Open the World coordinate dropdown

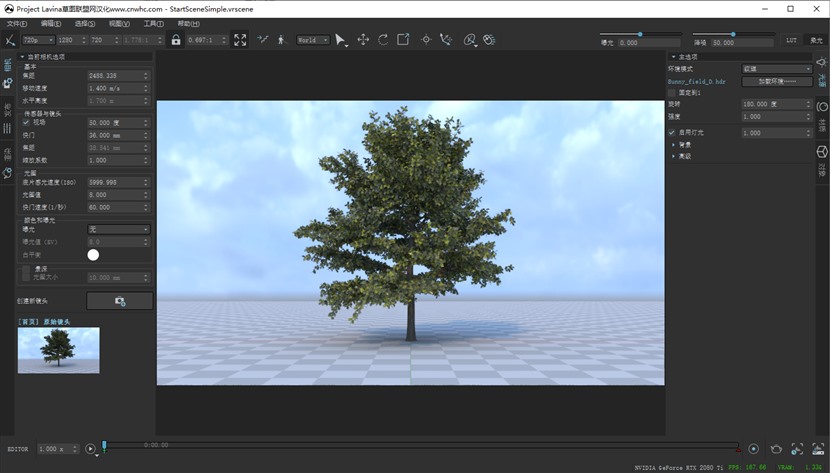[x=312, y=40]
